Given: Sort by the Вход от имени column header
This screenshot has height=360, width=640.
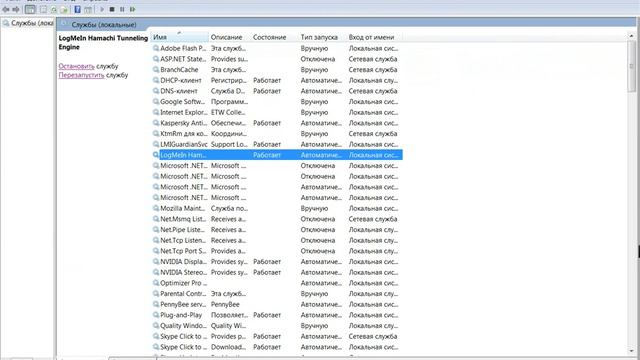Looking at the screenshot, I should (374, 37).
